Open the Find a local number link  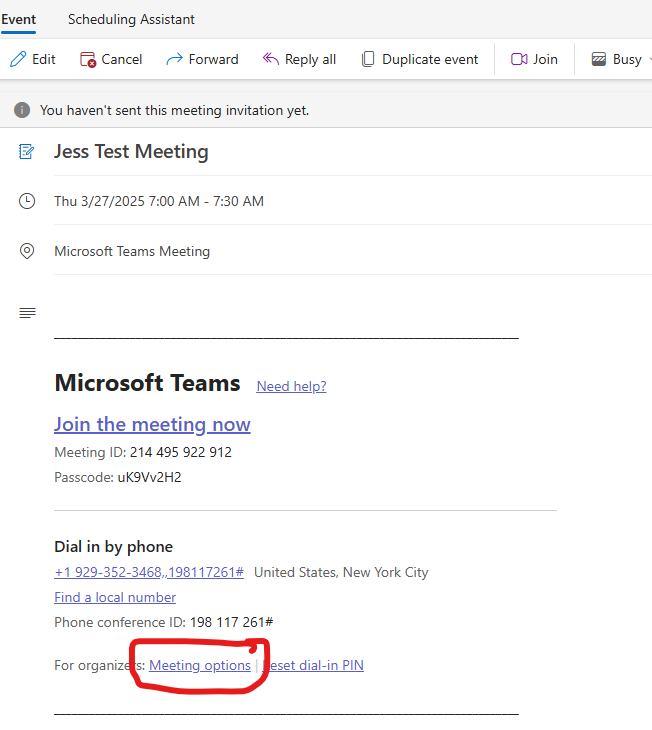(x=115, y=597)
